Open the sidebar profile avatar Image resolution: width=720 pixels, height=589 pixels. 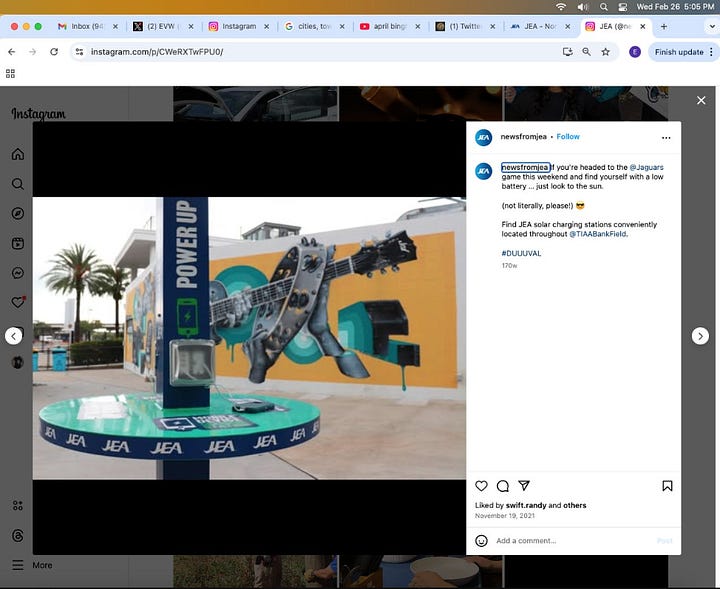17,362
